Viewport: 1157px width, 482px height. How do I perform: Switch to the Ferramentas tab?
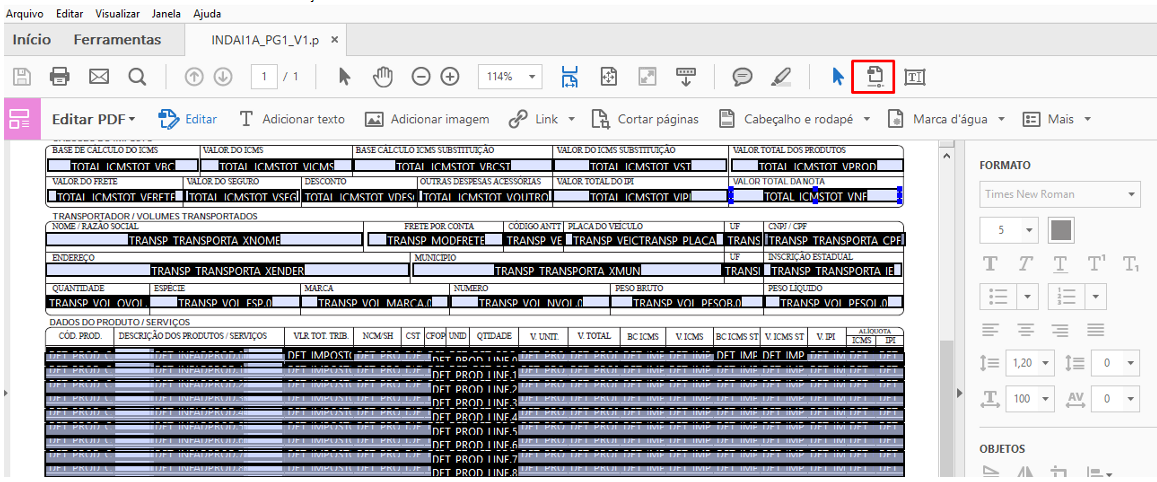pos(117,40)
